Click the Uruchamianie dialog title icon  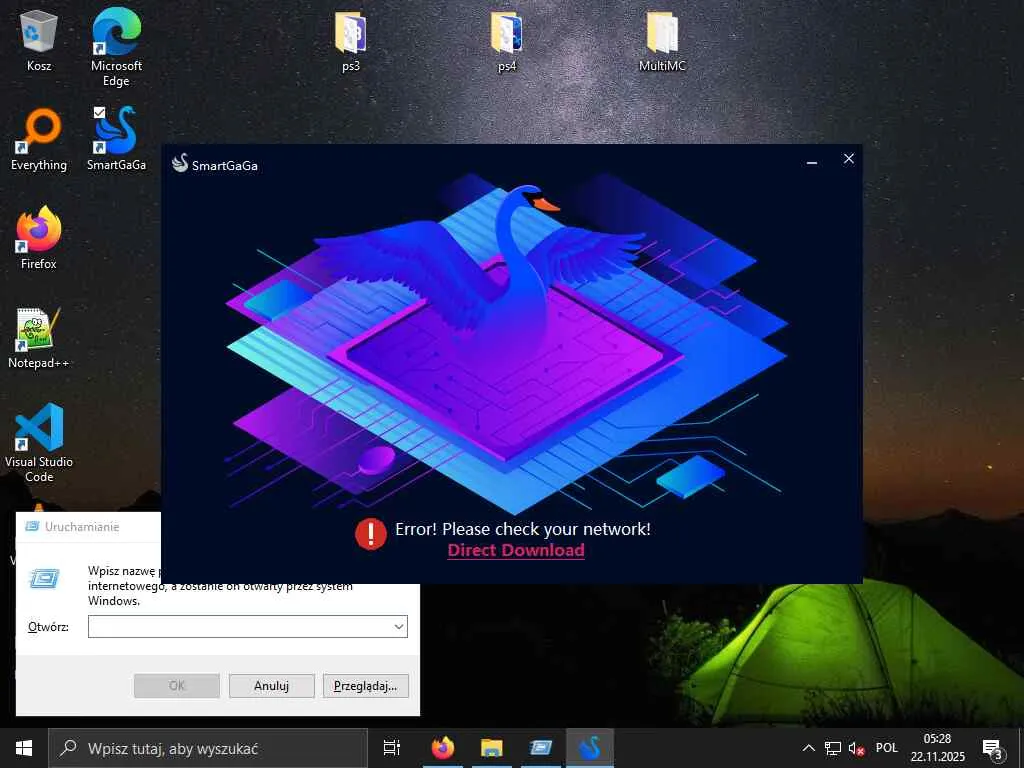32,526
